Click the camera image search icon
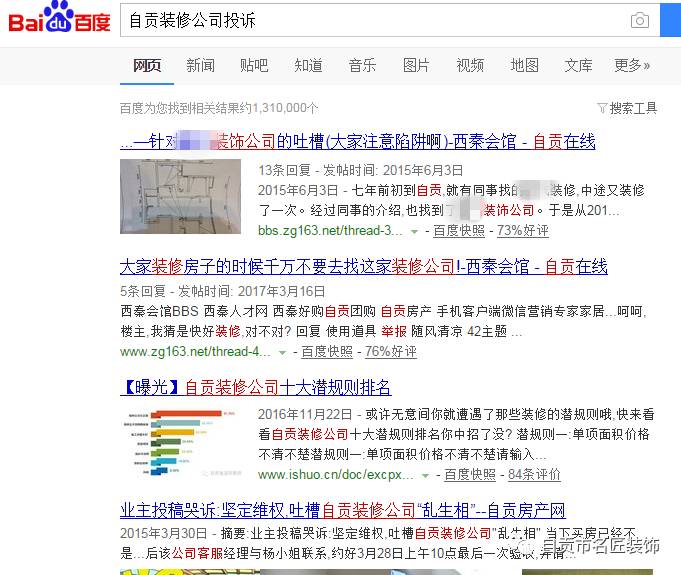Screen dimensions: 681x575 point(639,20)
